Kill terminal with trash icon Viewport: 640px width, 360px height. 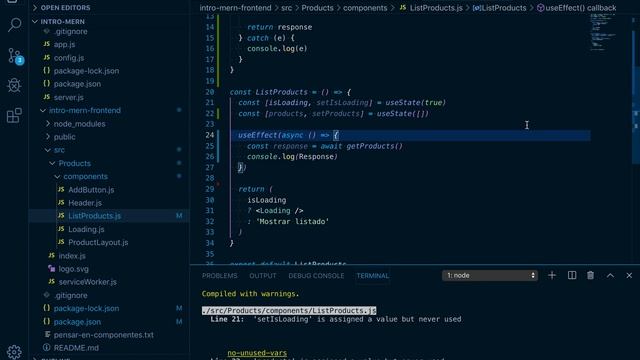click(x=590, y=276)
